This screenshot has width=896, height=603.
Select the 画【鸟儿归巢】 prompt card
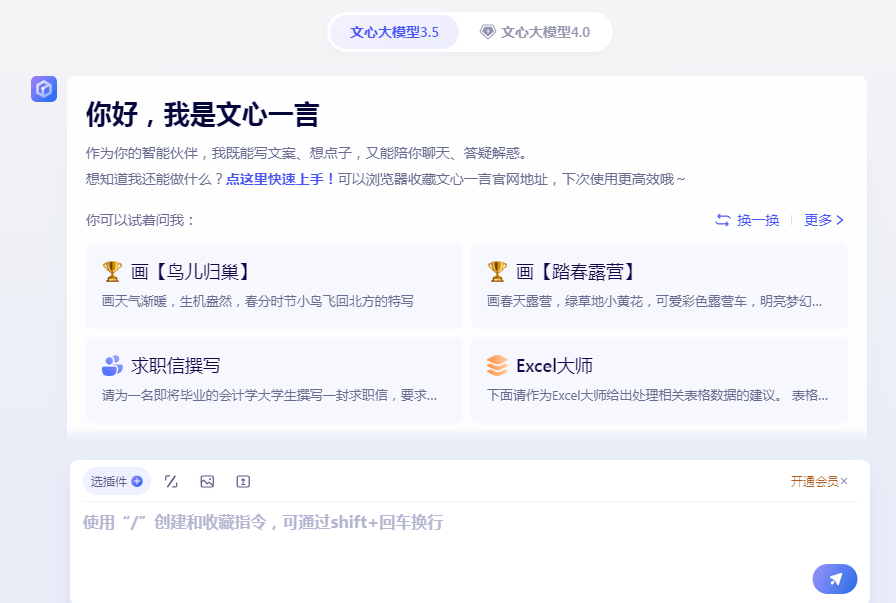pyautogui.click(x=274, y=286)
